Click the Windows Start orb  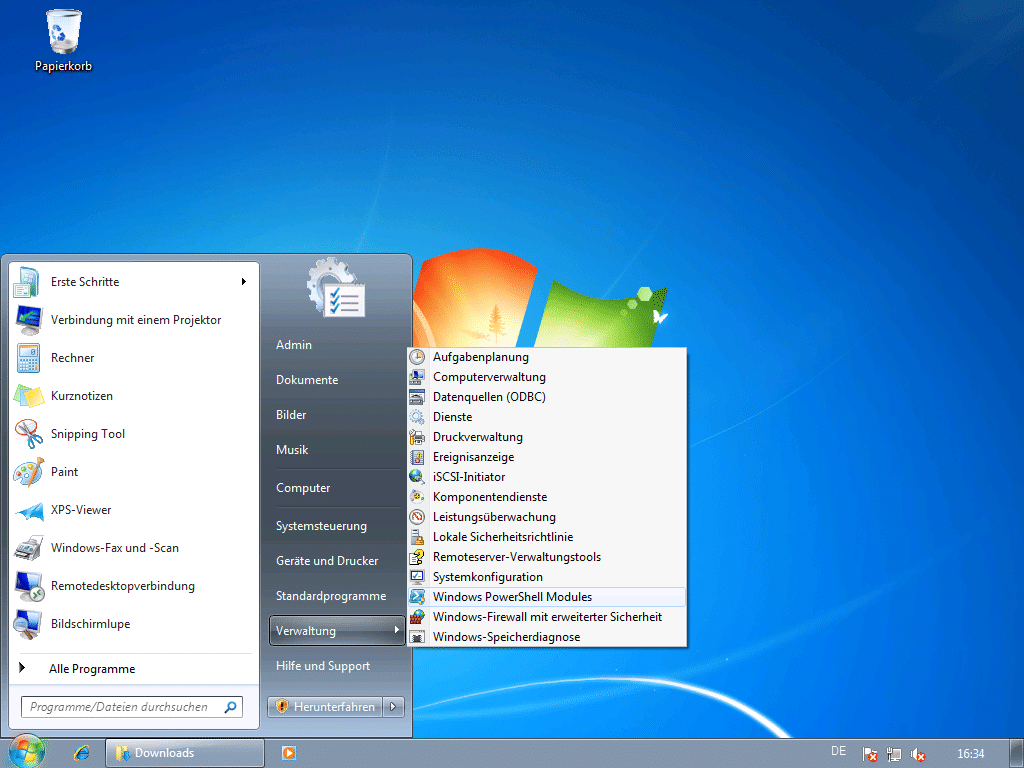click(x=26, y=752)
